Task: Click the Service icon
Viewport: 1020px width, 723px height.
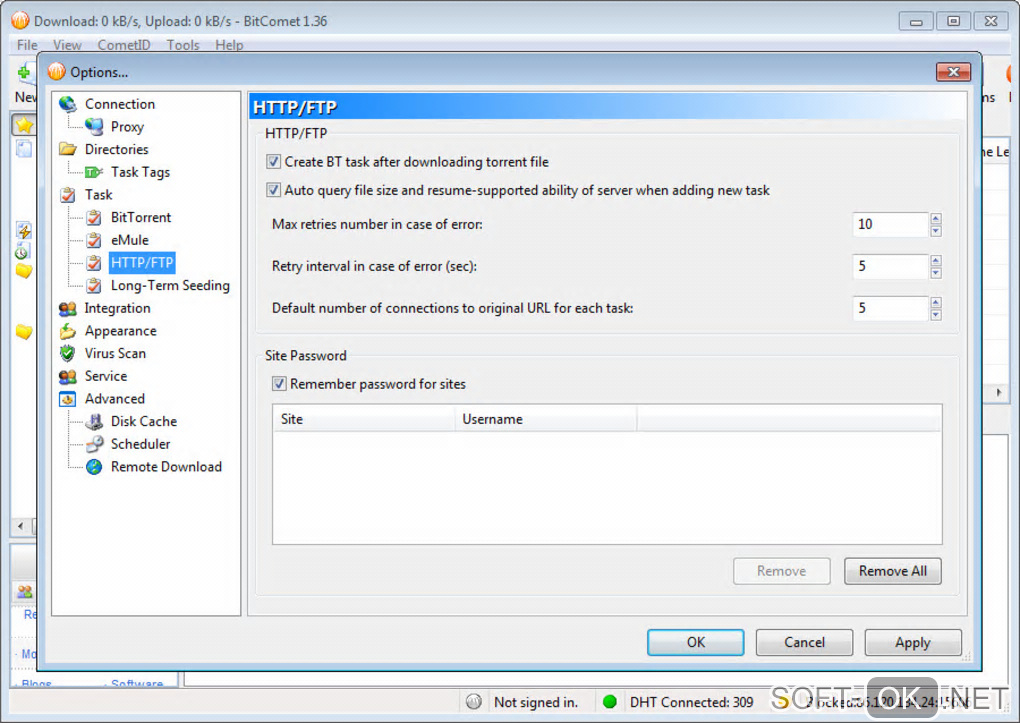Action: click(68, 377)
